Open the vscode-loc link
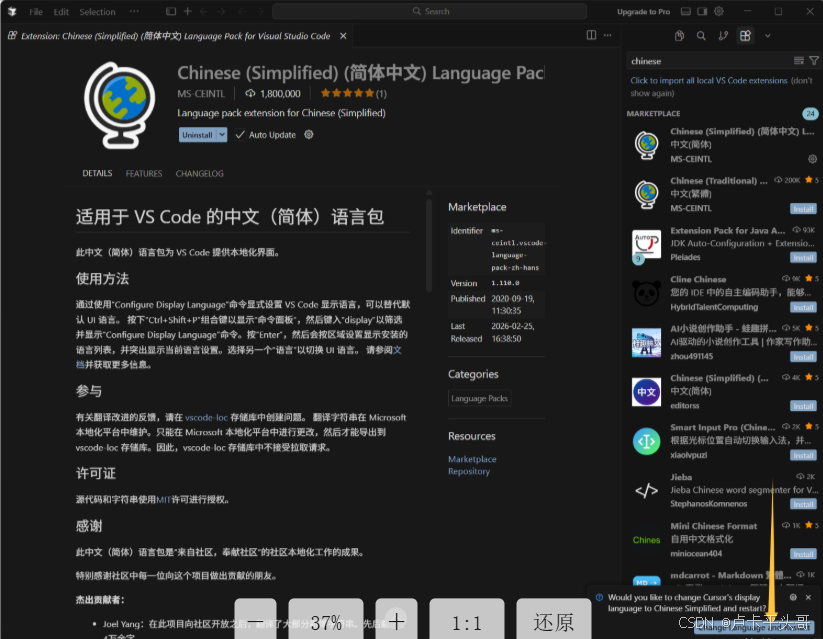823x639 pixels. click(206, 417)
